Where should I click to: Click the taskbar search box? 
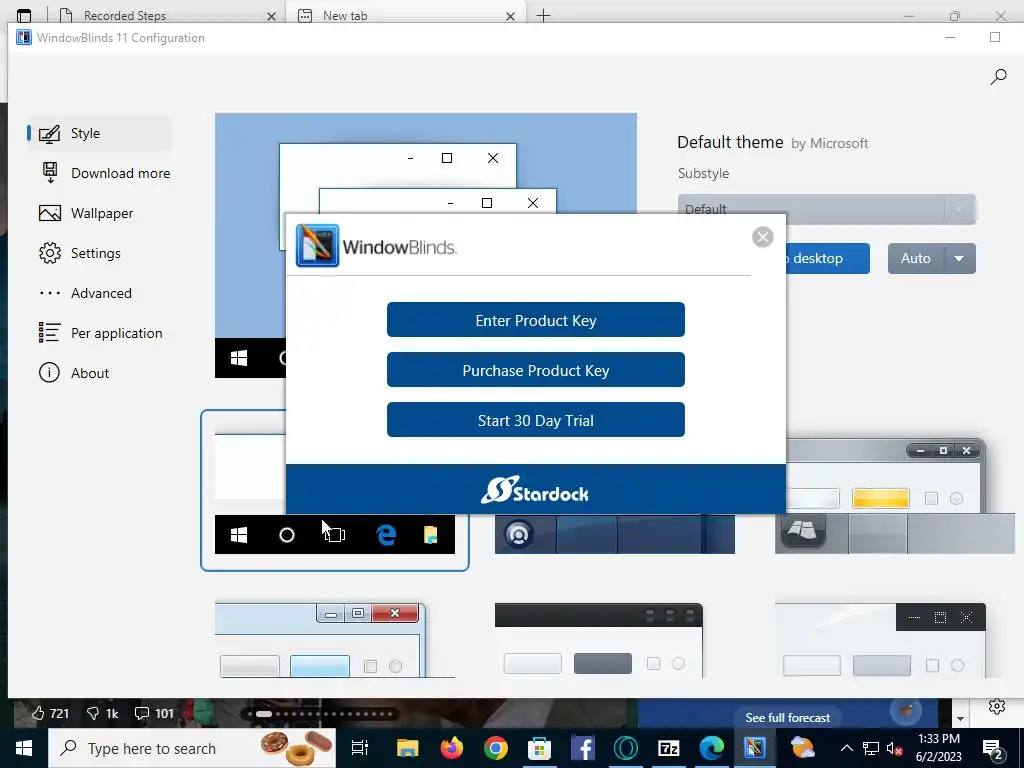click(192, 748)
